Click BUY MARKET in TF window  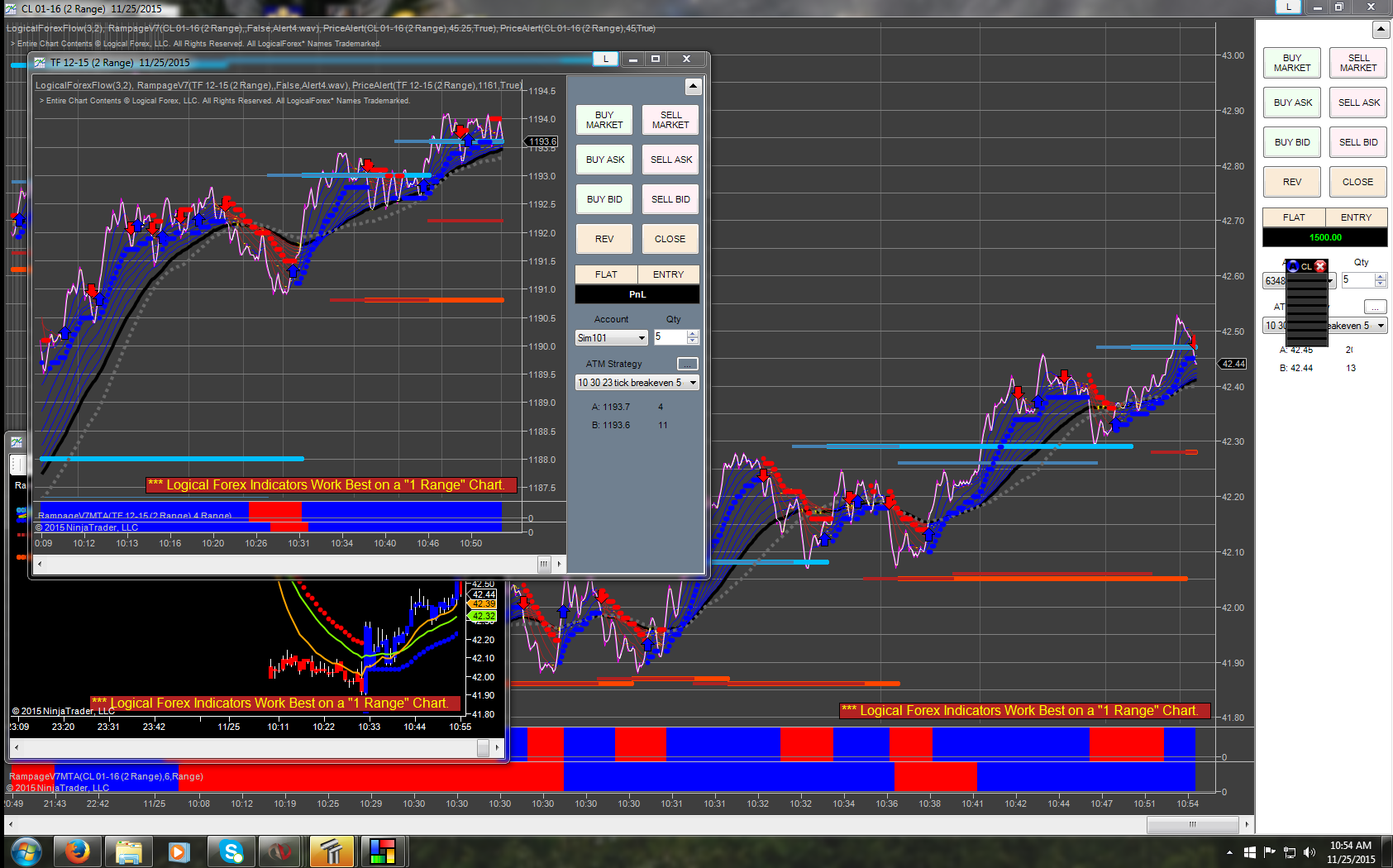coord(604,120)
